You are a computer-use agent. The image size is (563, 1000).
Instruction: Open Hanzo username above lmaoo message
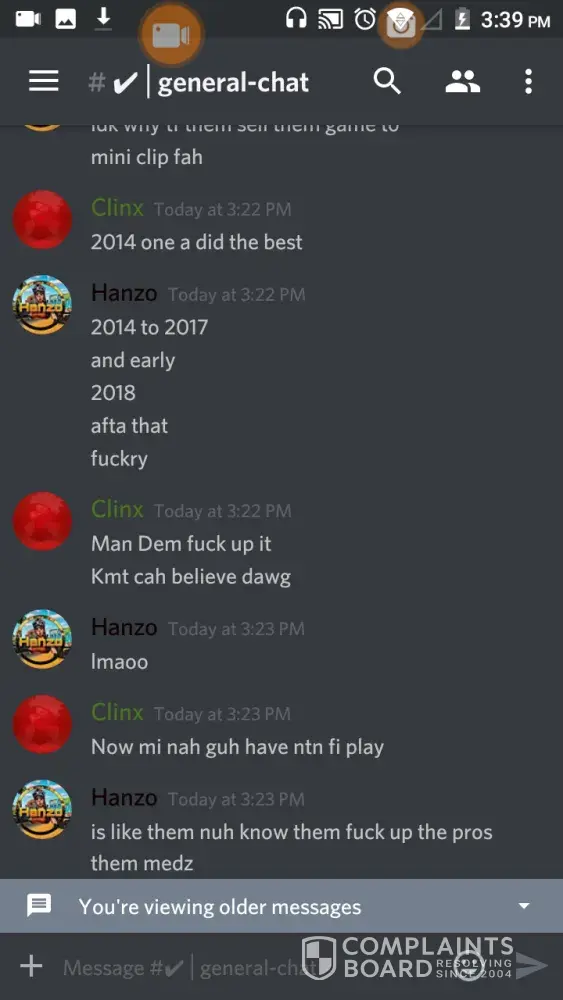click(x=124, y=628)
